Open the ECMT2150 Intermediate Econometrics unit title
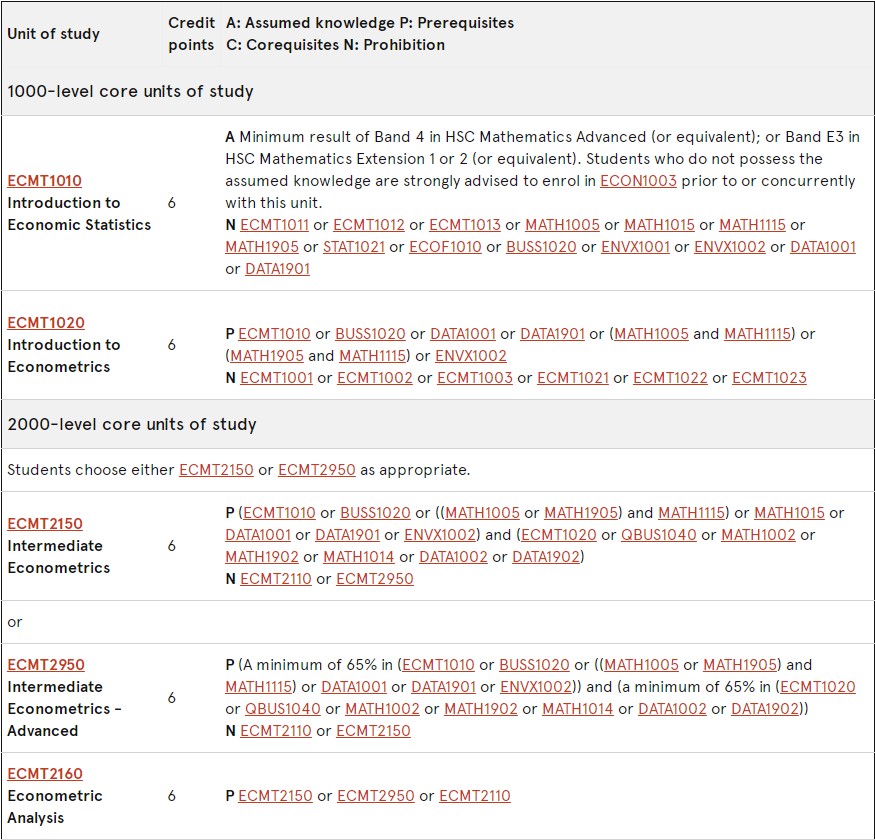The width and height of the screenshot is (875, 840). [x=45, y=524]
